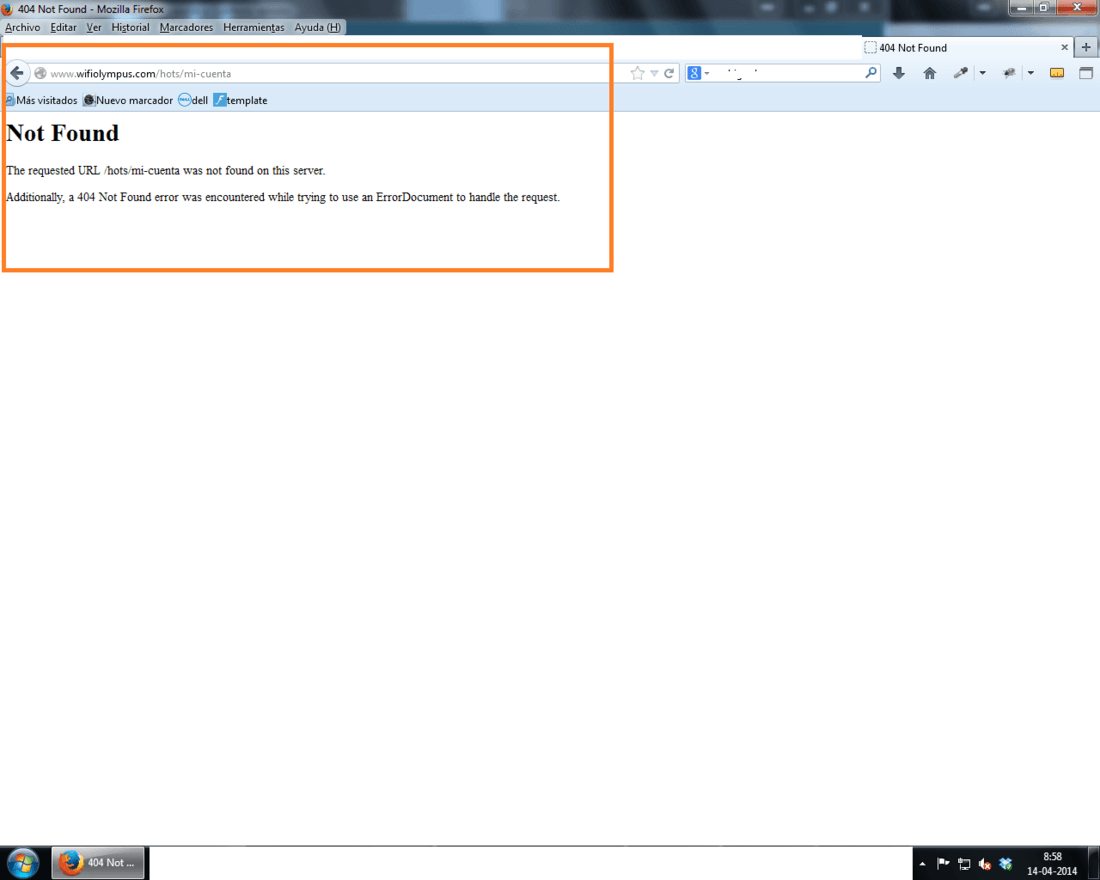1100x880 pixels.
Task: Open the ruler measuring tool
Action: click(x=1057, y=73)
